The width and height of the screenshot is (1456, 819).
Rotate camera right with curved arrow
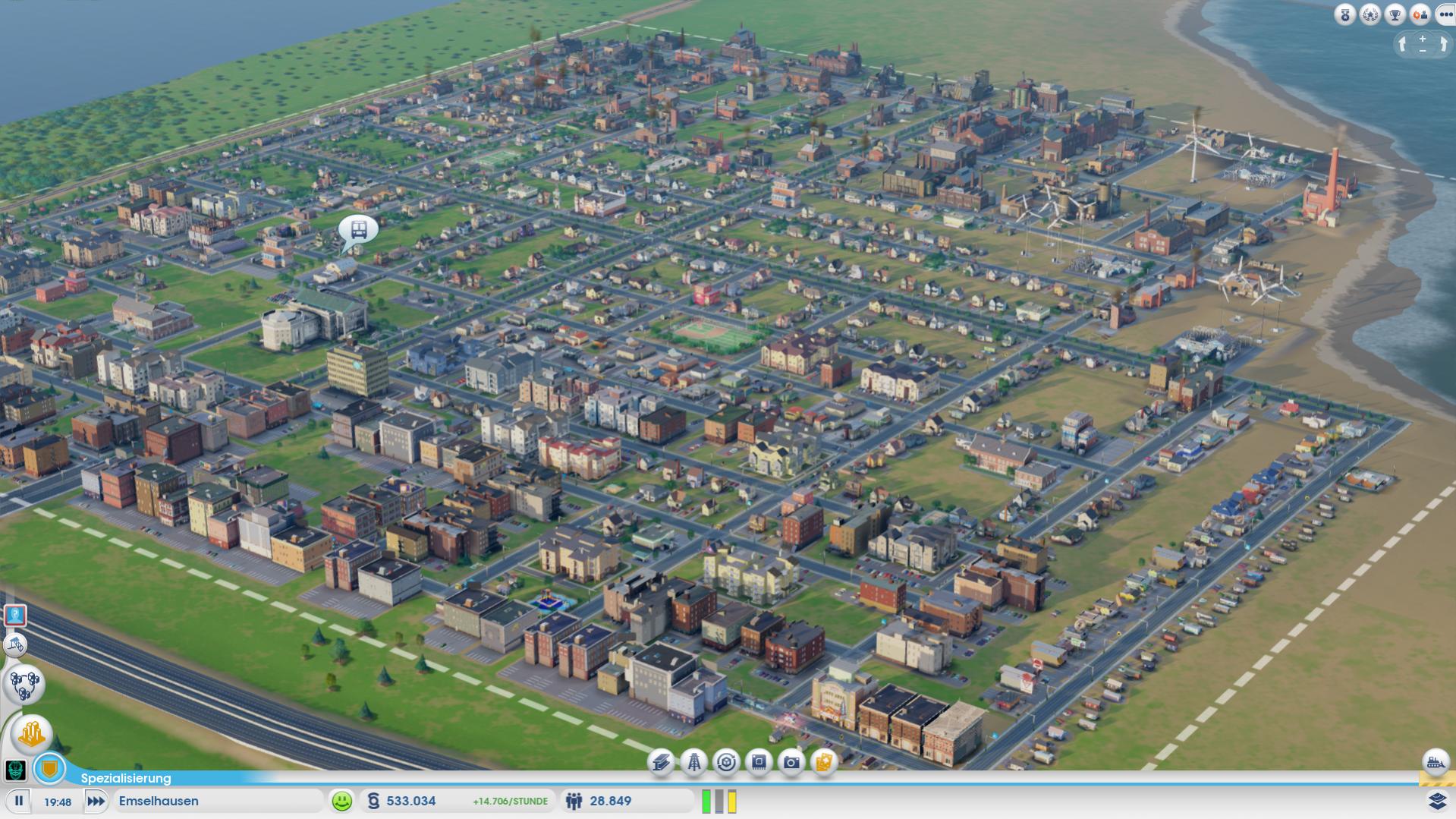1442,44
